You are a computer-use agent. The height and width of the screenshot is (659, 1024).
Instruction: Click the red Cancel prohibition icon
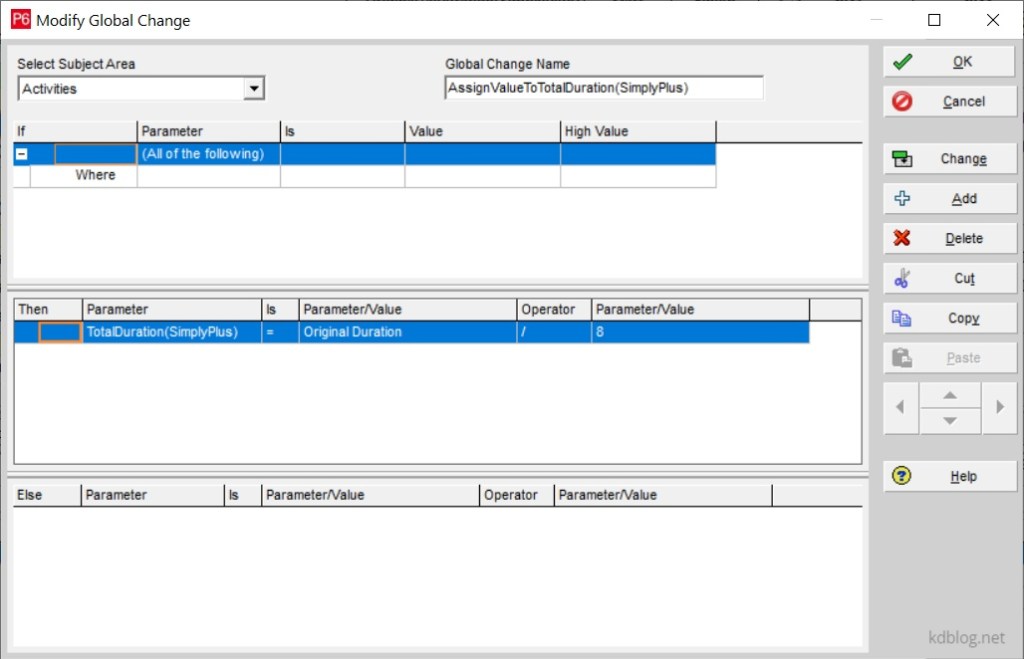[903, 100]
